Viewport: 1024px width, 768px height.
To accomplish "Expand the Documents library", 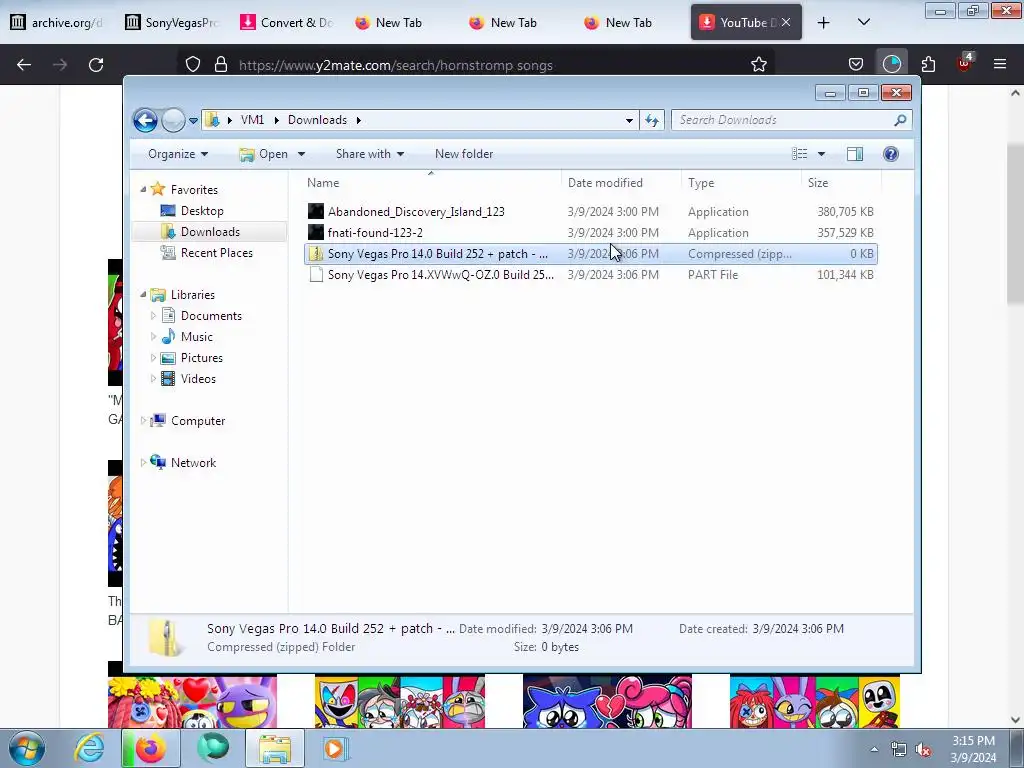I will 153,316.
